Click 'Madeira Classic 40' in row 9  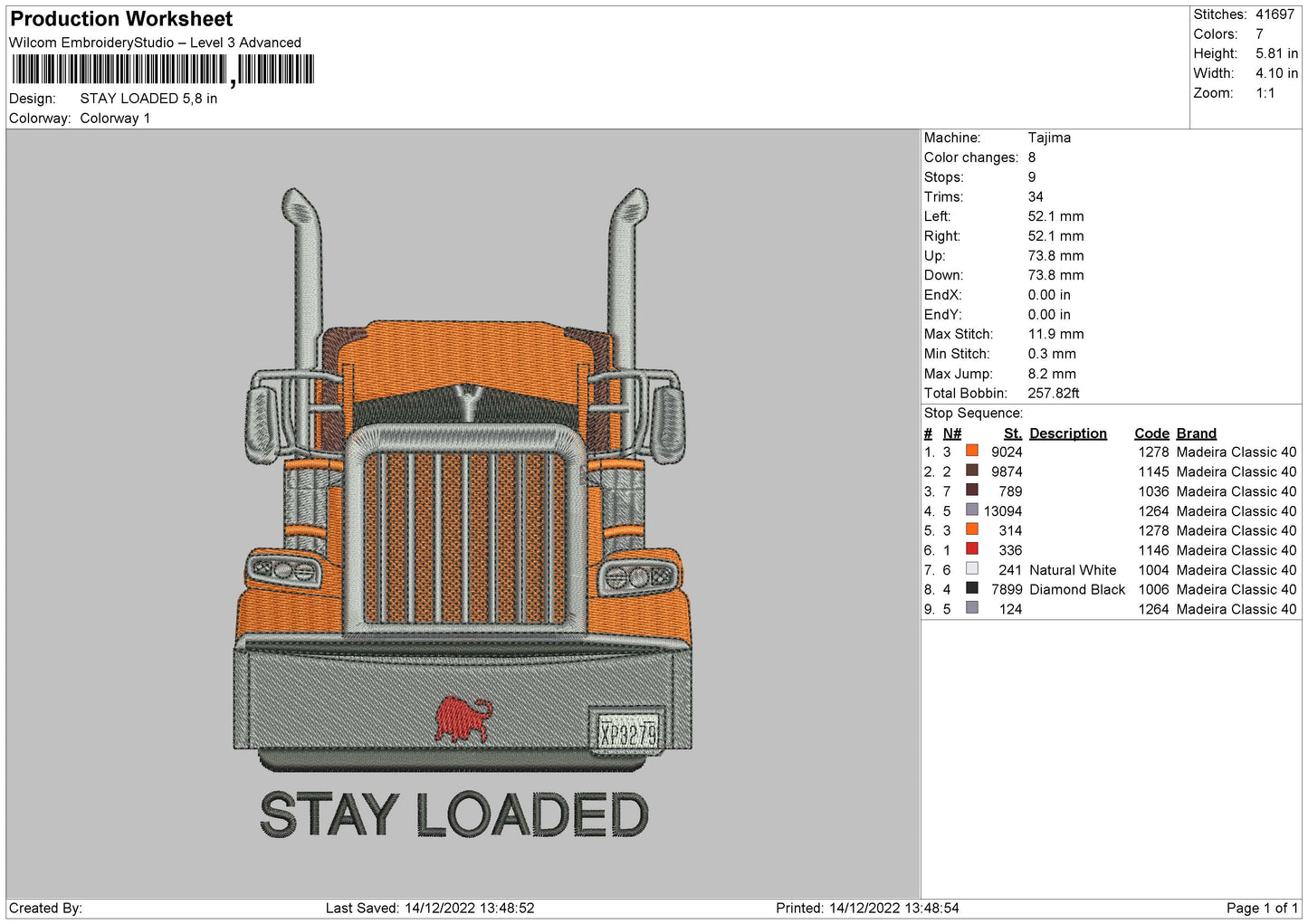(1236, 610)
